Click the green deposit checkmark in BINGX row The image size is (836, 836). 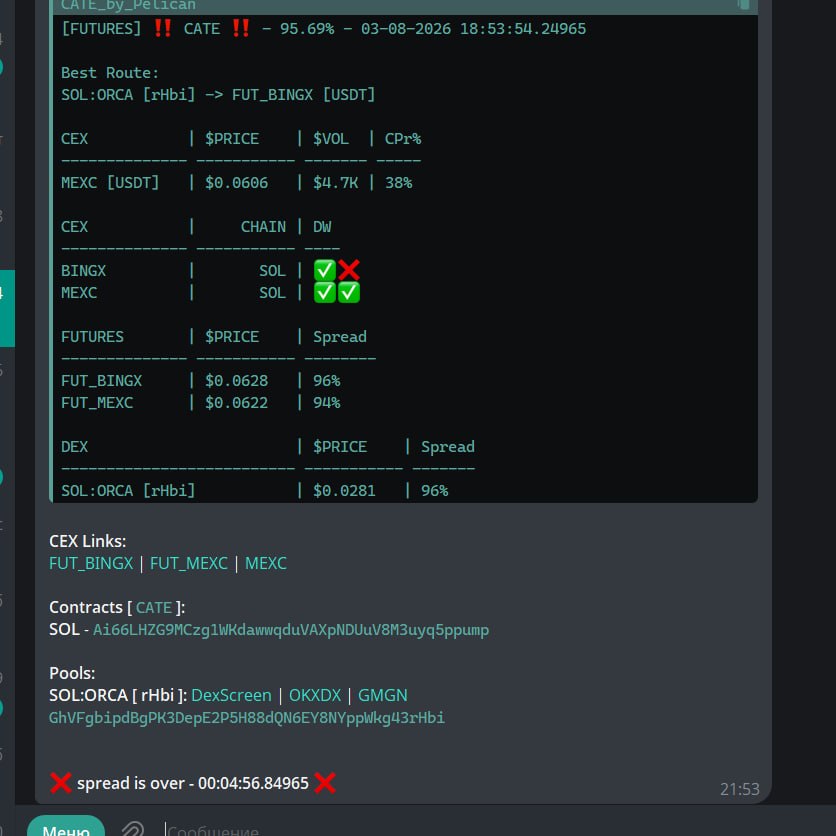point(325,271)
